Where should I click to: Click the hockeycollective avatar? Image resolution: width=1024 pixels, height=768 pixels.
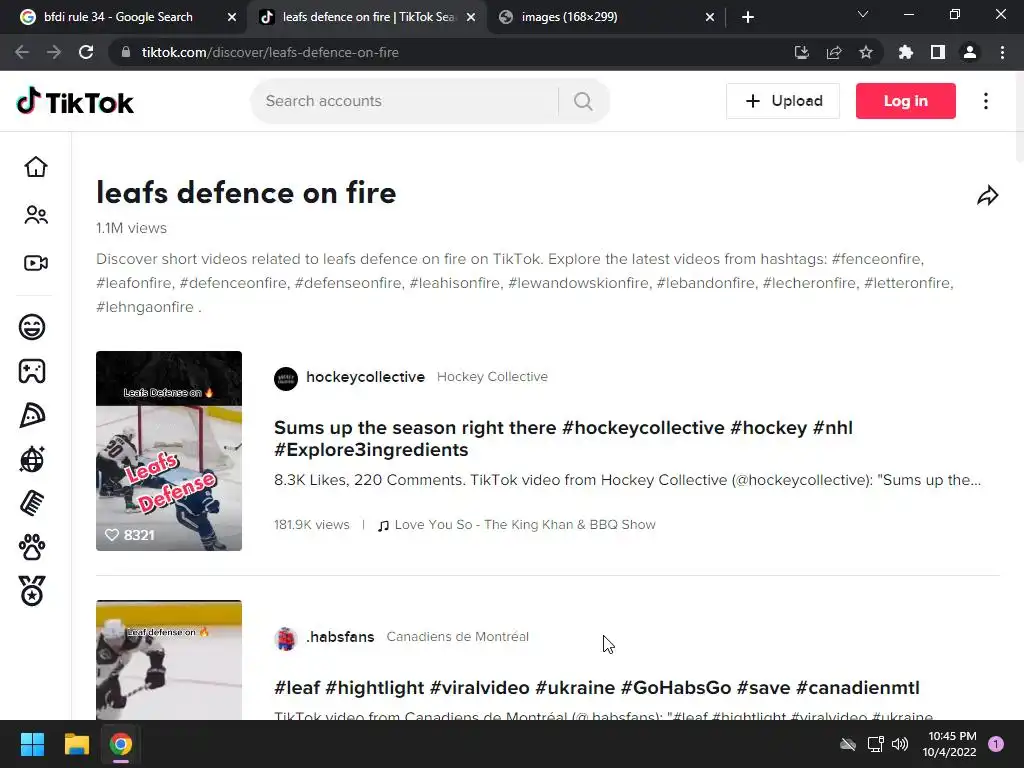point(285,379)
